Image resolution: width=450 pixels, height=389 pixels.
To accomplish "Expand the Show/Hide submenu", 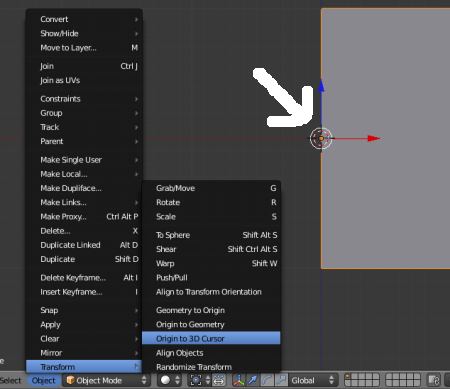I will coord(84,33).
